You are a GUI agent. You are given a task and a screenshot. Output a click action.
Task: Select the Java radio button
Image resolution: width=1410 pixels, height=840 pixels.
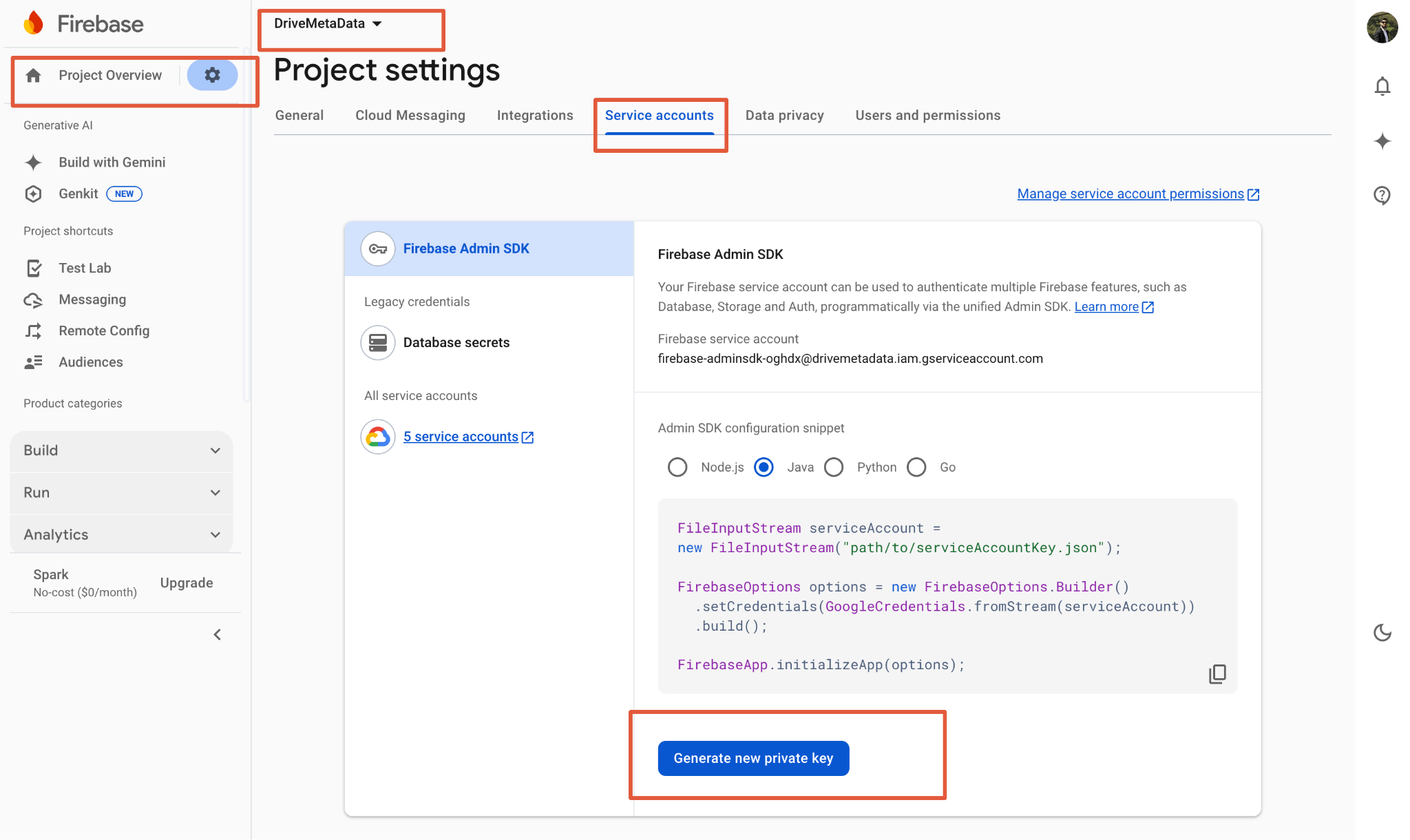[764, 468]
